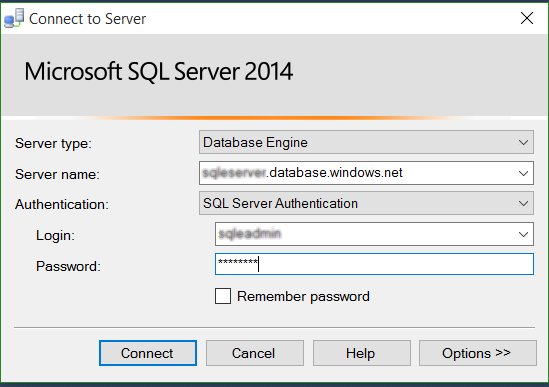Click into the Server name text field
This screenshot has height=387, width=549.
pyautogui.click(x=357, y=173)
